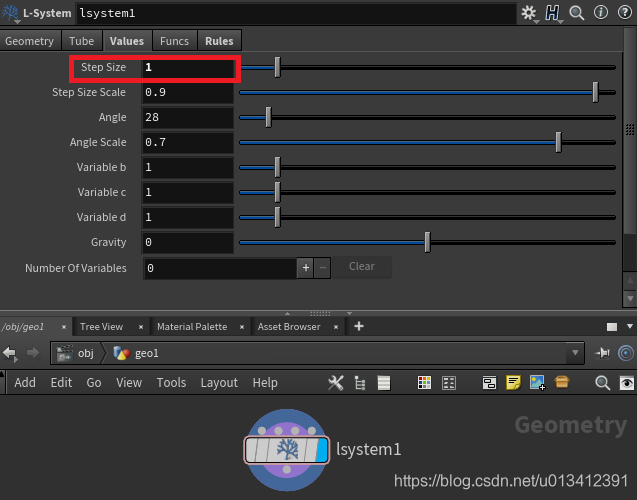Open the Layout menu
Screen dimensions: 637x500
pyautogui.click(x=219, y=383)
